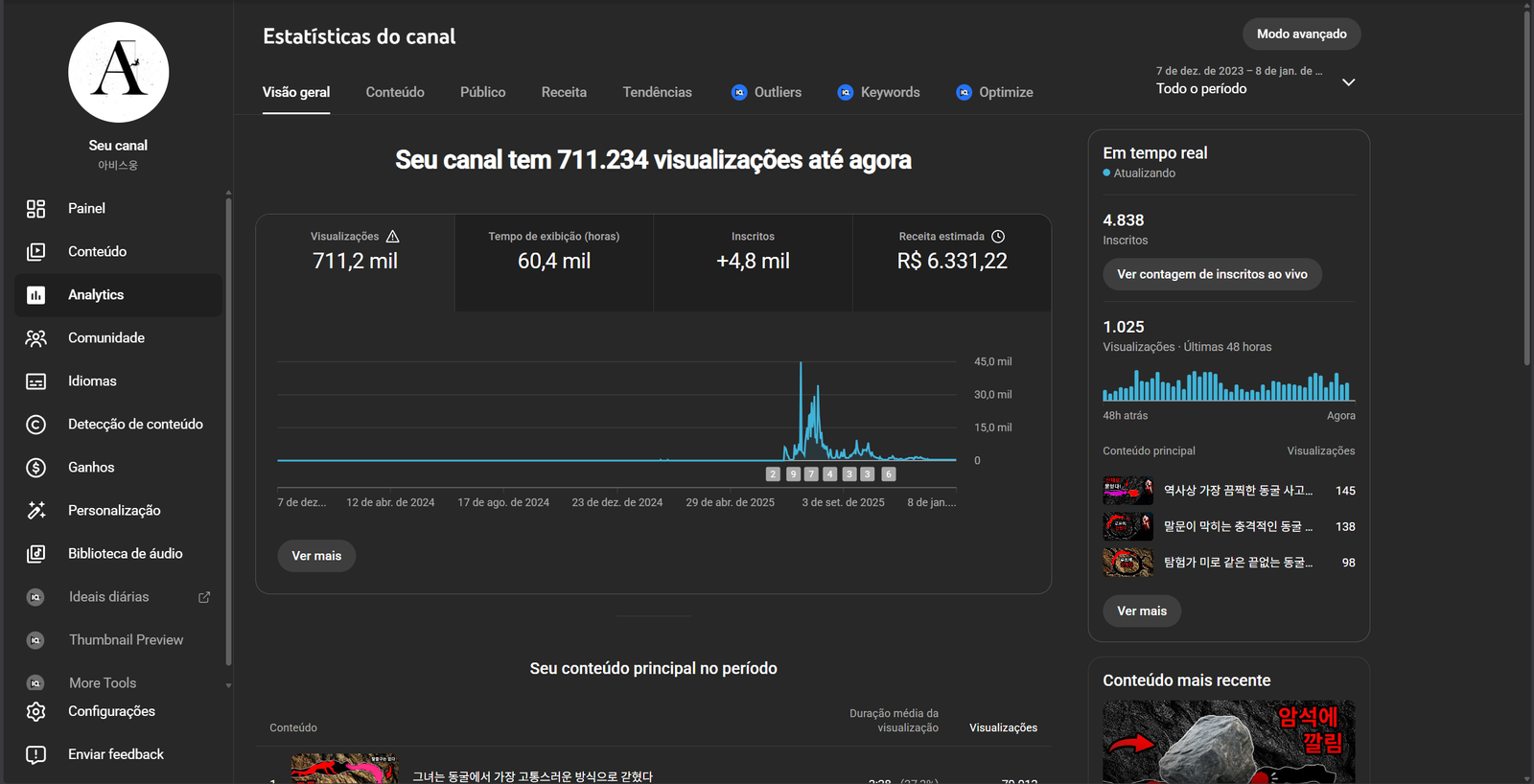Viewport: 1534px width, 784px height.
Task: Open the Personalização magic wand icon
Action: click(x=35, y=511)
